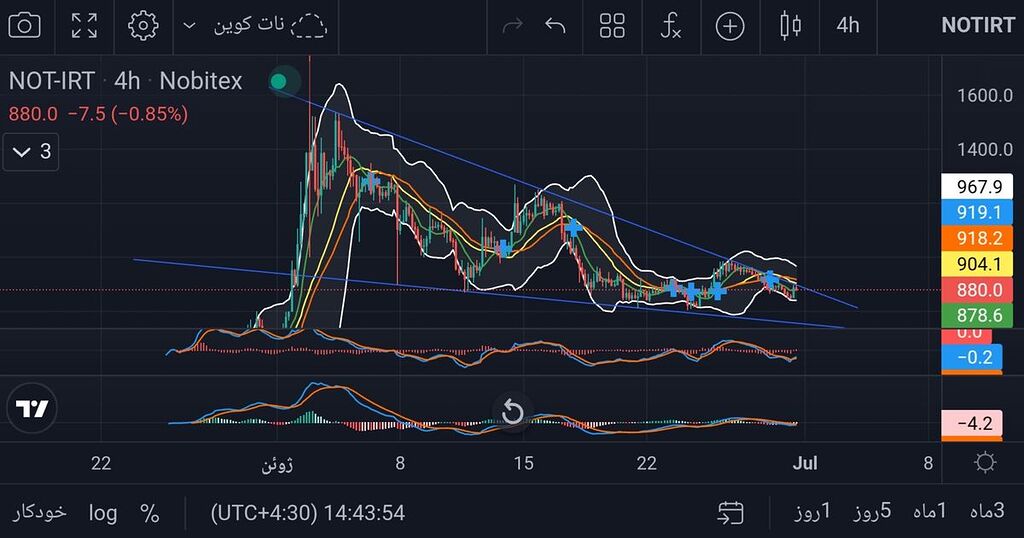Toggle logarithmic scale
Image resolution: width=1024 pixels, height=538 pixels.
pos(103,513)
